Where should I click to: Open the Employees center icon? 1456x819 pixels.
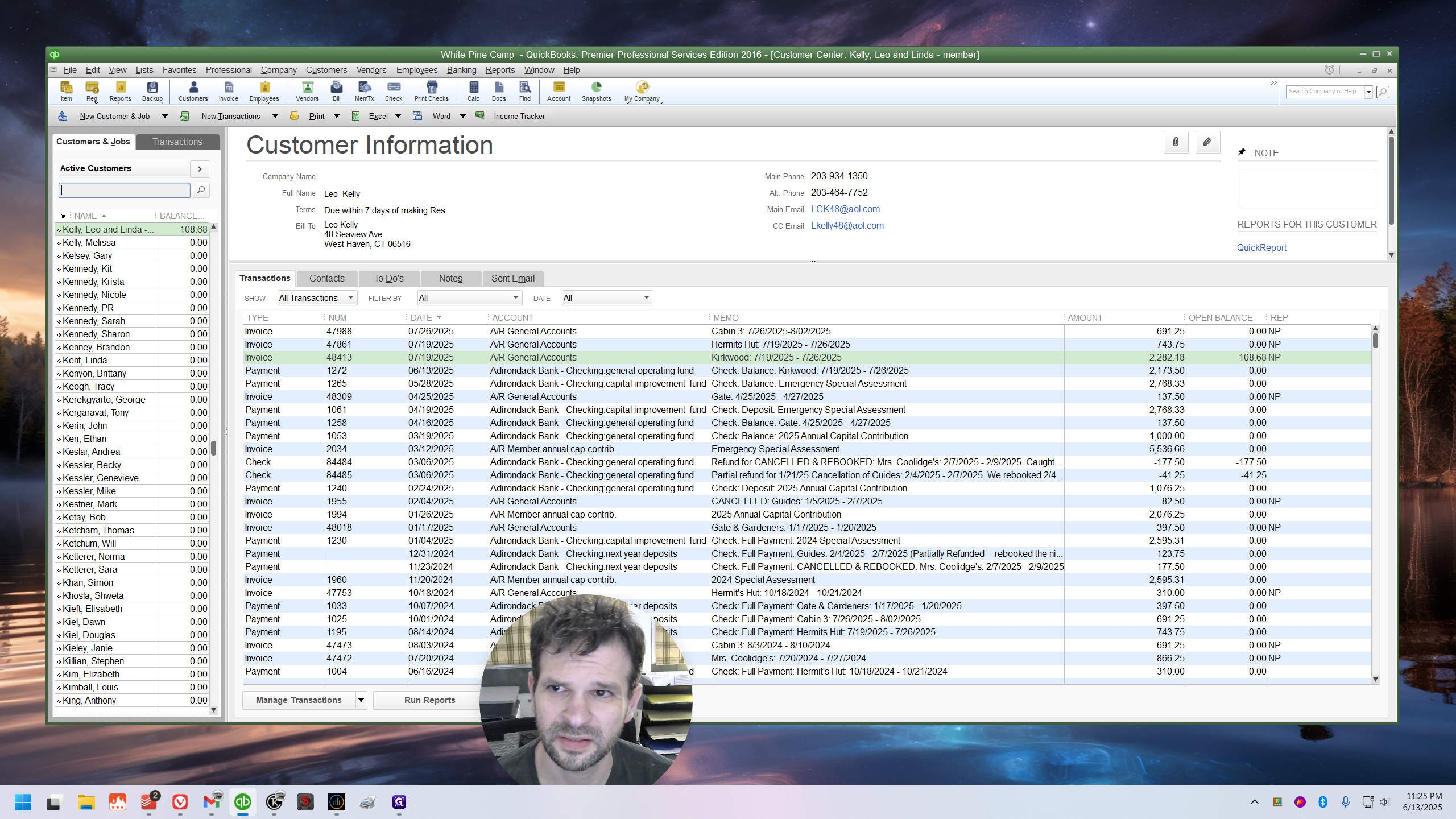click(264, 91)
